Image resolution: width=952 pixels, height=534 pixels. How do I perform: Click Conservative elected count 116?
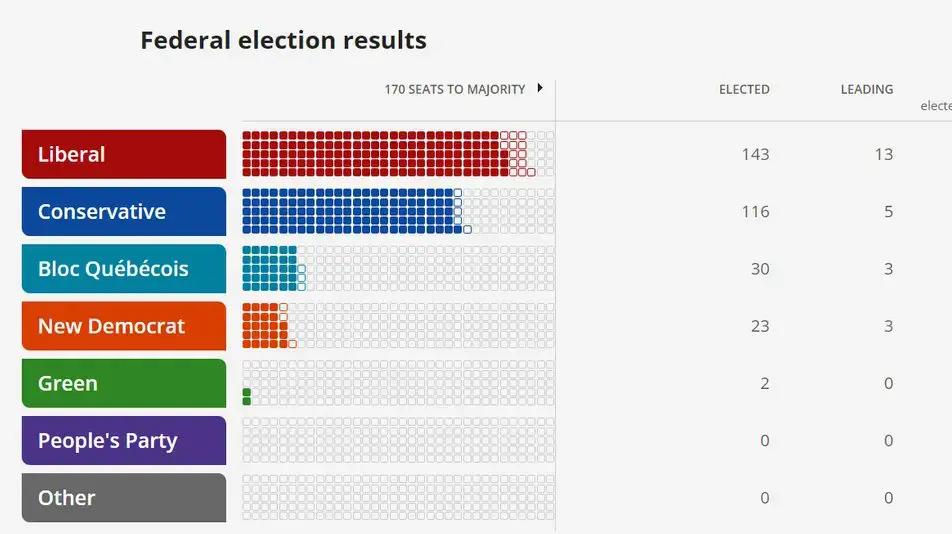pos(755,211)
